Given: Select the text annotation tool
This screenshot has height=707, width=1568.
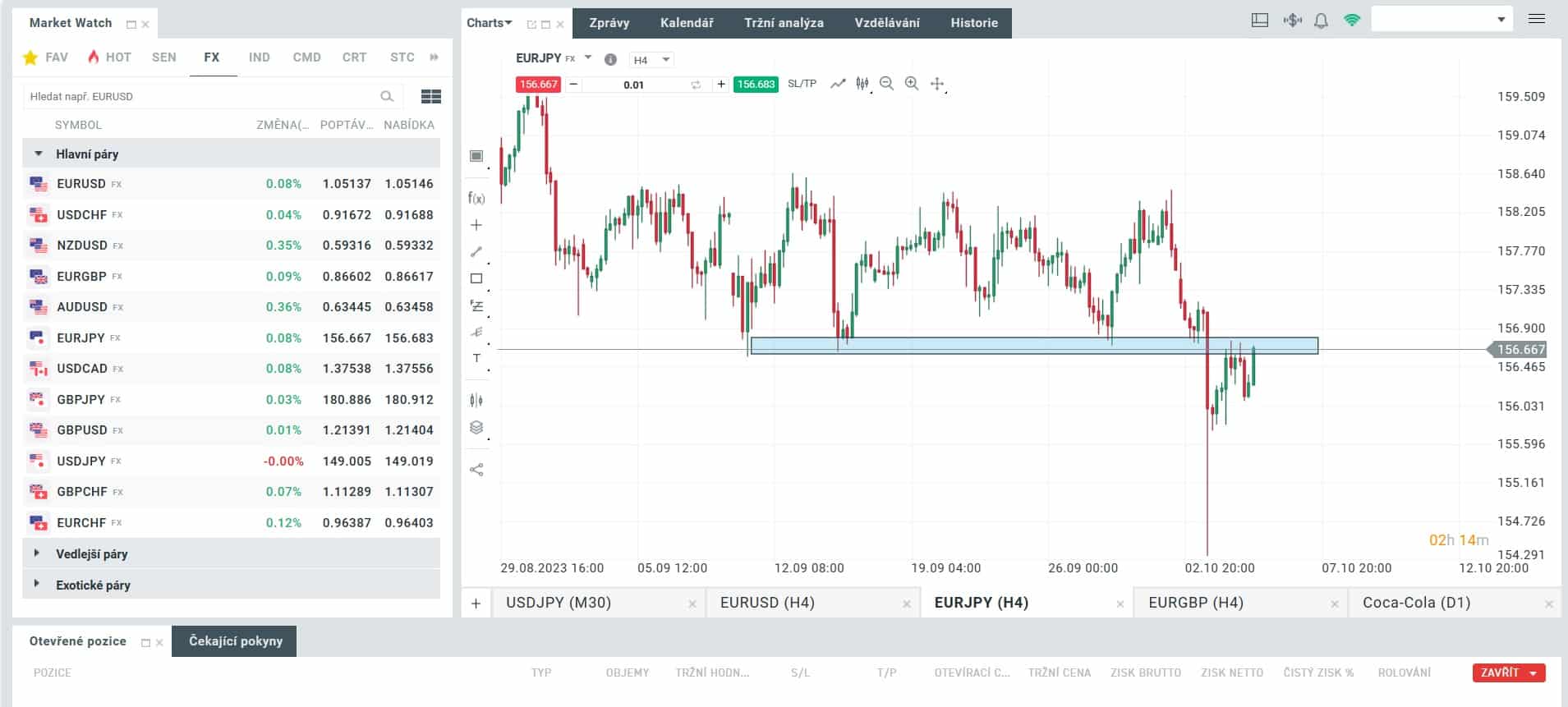Looking at the screenshot, I should (476, 358).
